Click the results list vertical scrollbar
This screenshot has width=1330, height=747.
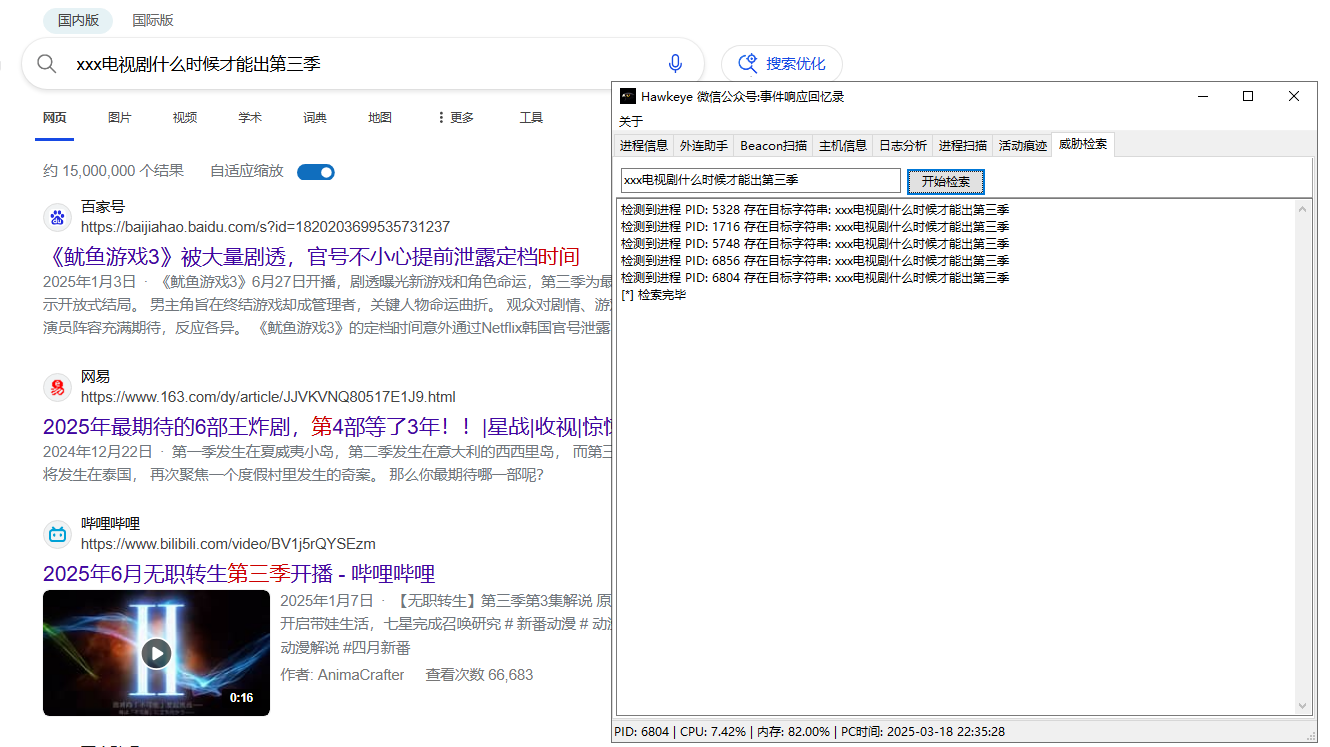(x=1302, y=456)
